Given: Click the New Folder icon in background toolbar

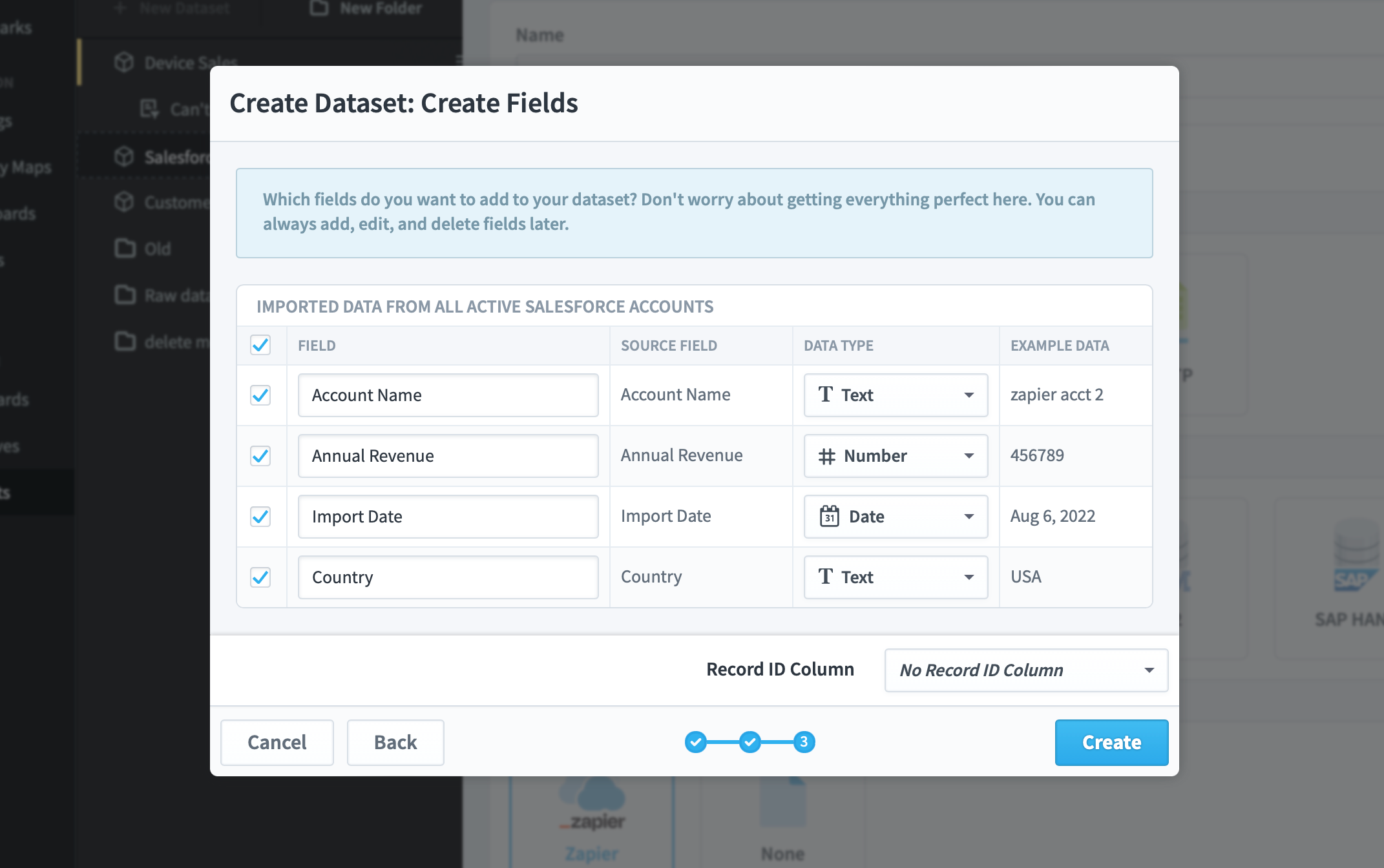Looking at the screenshot, I should [x=319, y=8].
